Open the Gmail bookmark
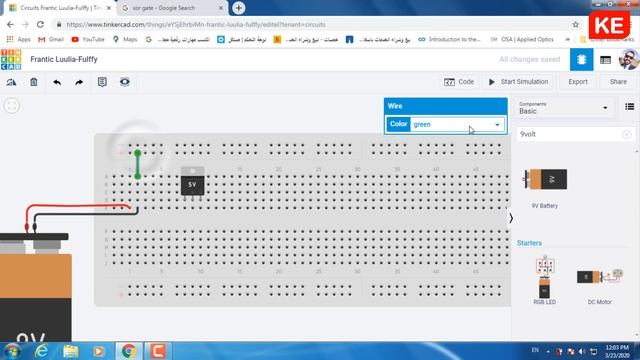640x360 pixels. (x=51, y=40)
